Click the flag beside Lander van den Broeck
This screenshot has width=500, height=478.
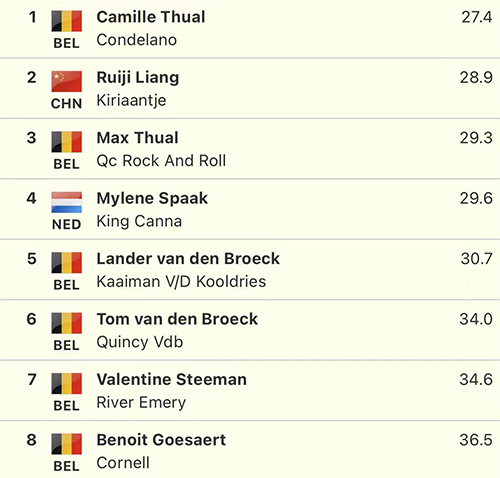pyautogui.click(x=67, y=263)
